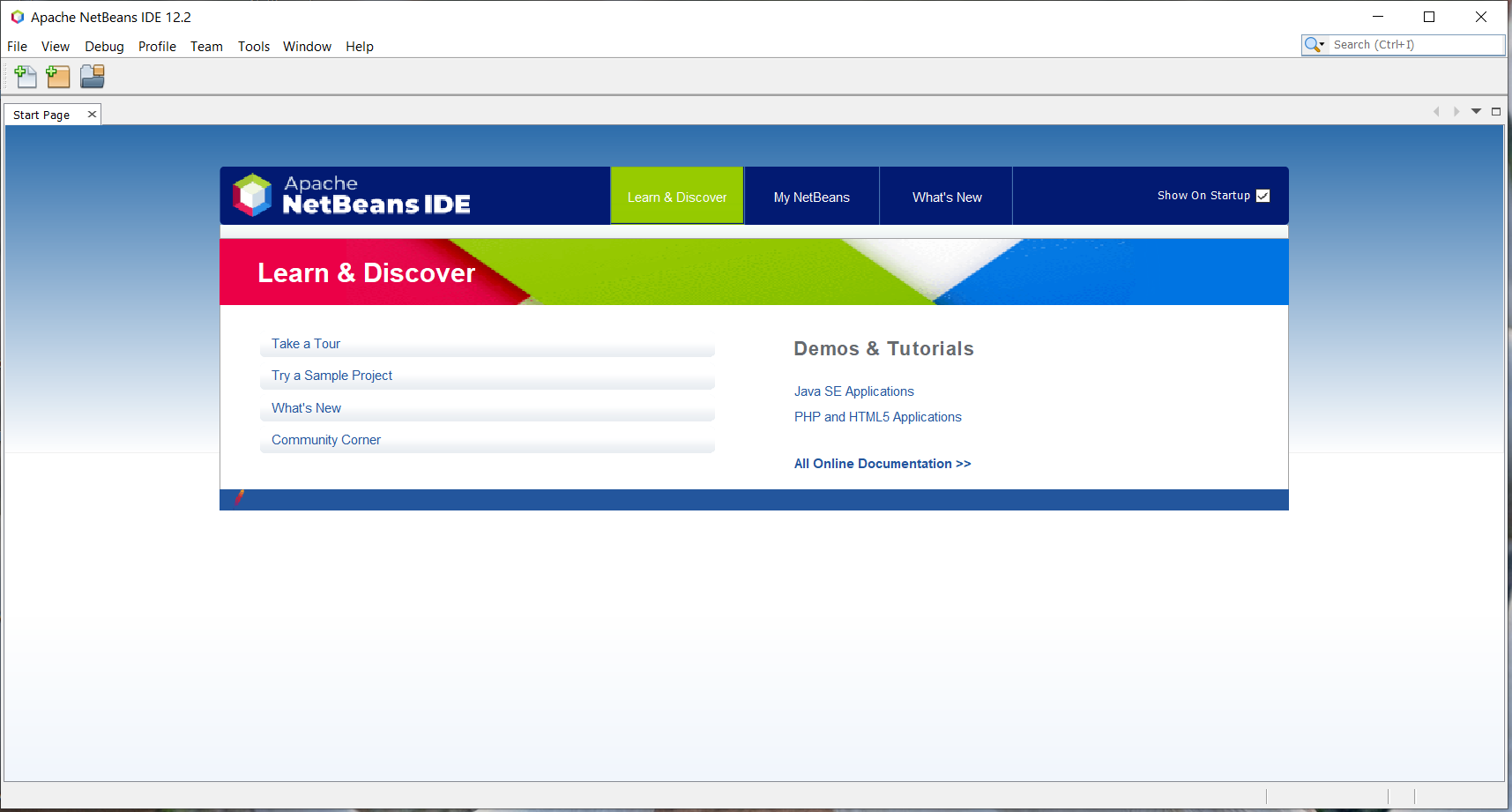The width and height of the screenshot is (1512, 812).
Task: Visit the Community Corner link
Action: click(x=326, y=440)
